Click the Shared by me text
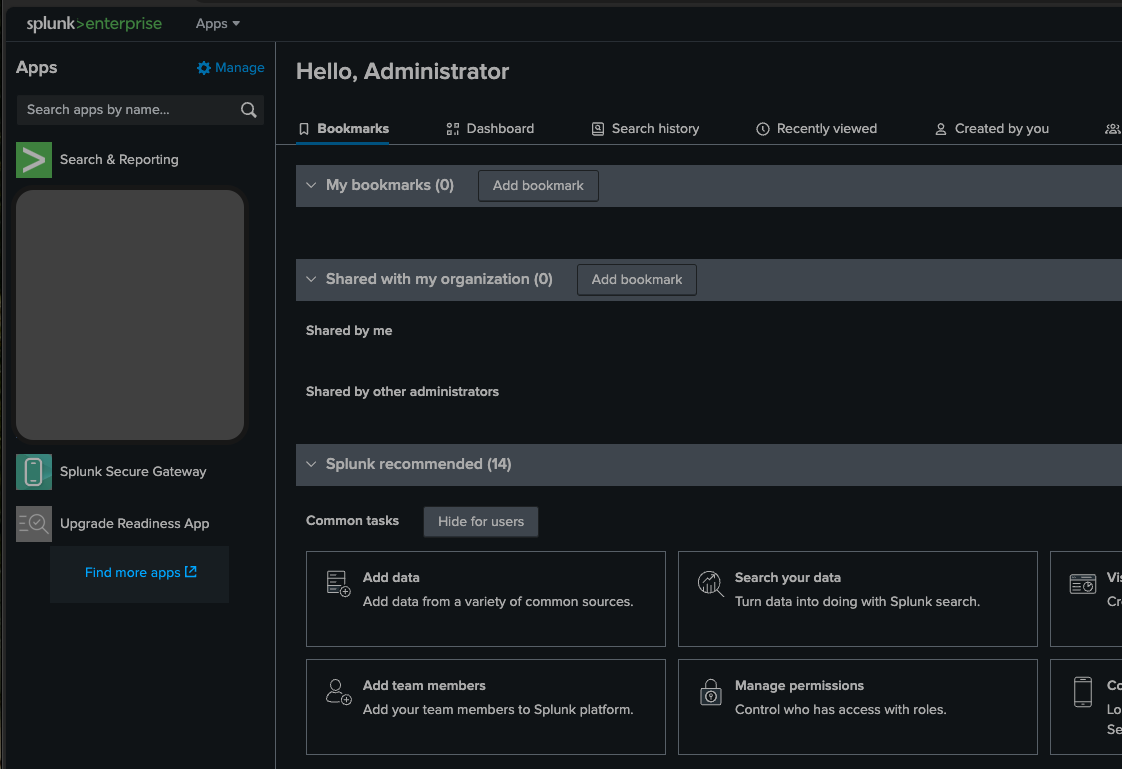1122x769 pixels. click(x=349, y=330)
